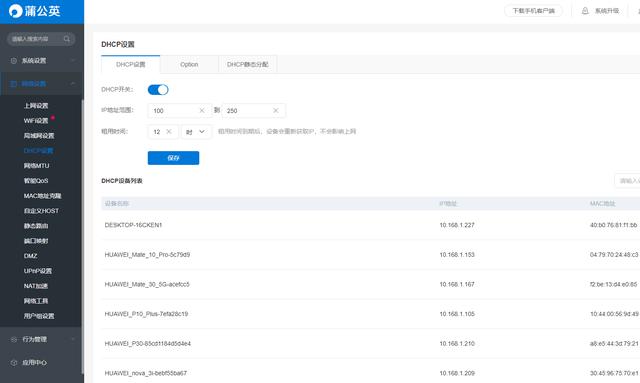Image resolution: width=640 pixels, height=383 pixels.
Task: Open 网络工具 in the sidebar
Action: [x=36, y=301]
